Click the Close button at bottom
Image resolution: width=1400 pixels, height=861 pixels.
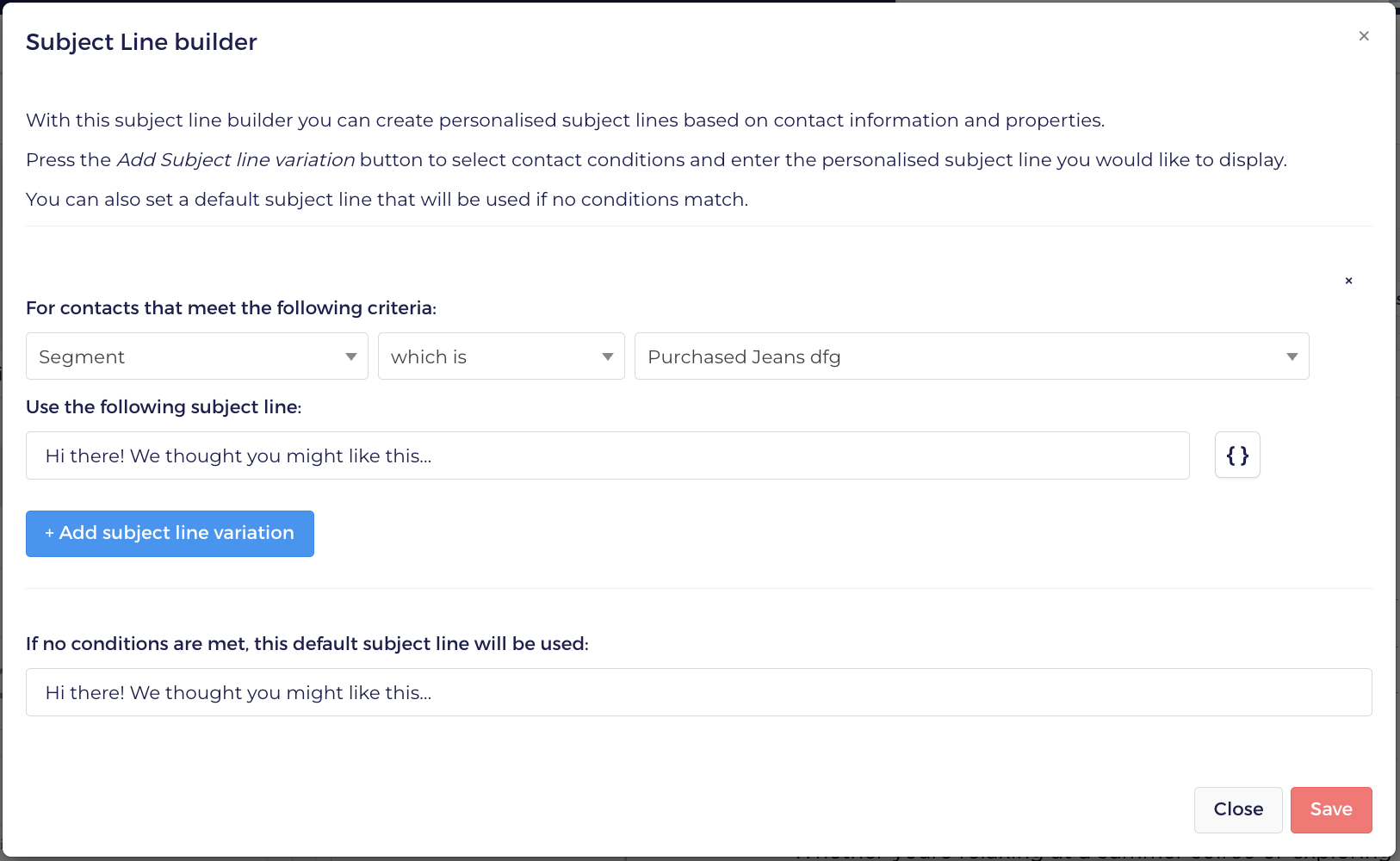click(x=1238, y=809)
